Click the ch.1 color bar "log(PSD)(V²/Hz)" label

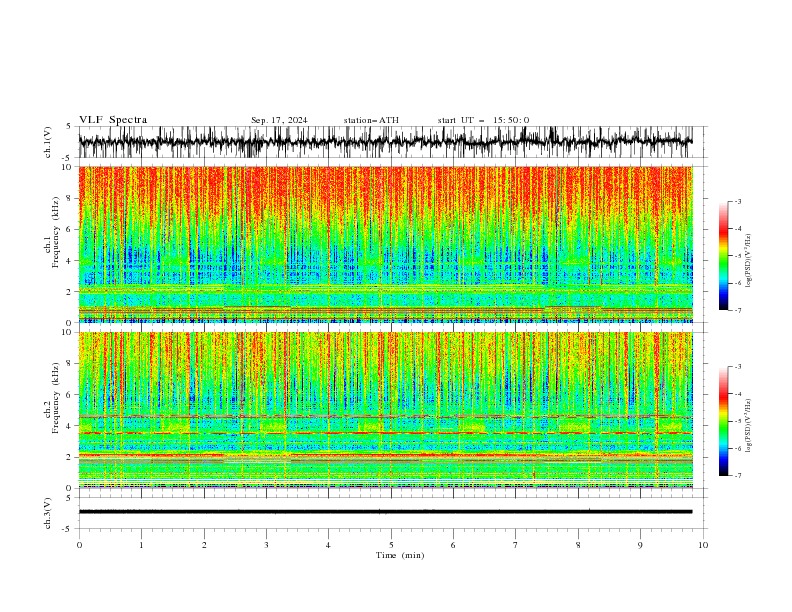[748, 261]
